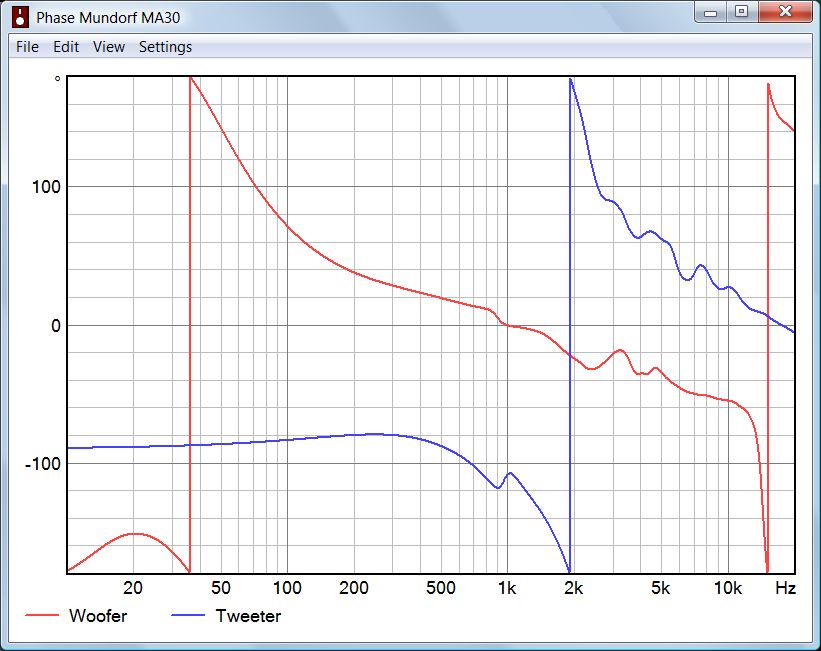Click the degree symbol above the phase axis
The image size is (821, 651).
click(x=58, y=79)
